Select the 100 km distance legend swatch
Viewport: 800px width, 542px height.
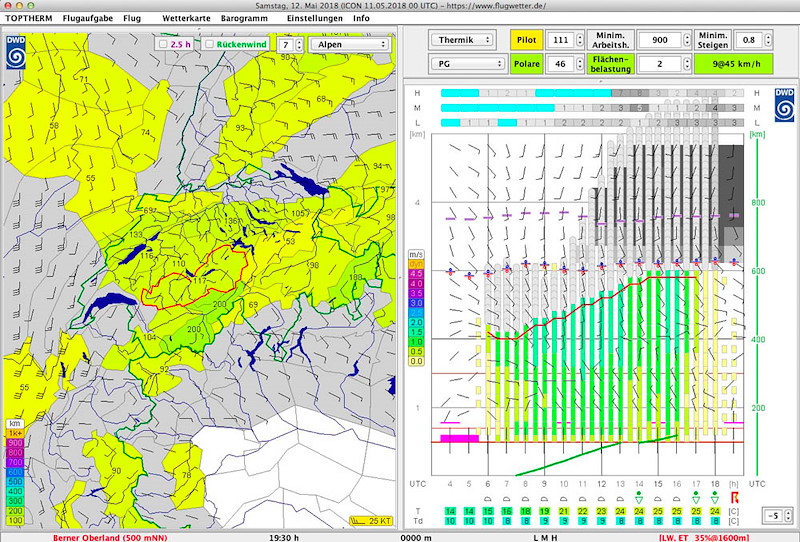point(15,521)
